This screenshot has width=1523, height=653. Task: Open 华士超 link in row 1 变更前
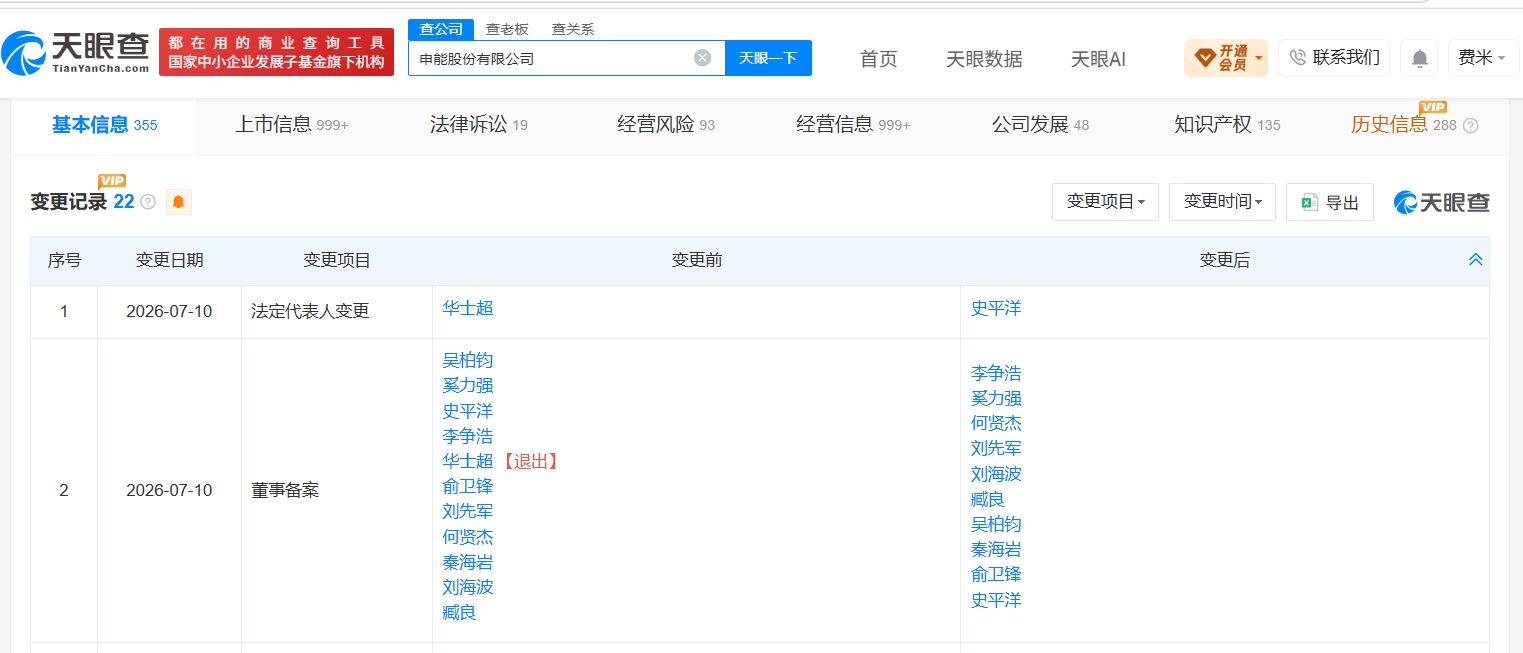tap(468, 308)
